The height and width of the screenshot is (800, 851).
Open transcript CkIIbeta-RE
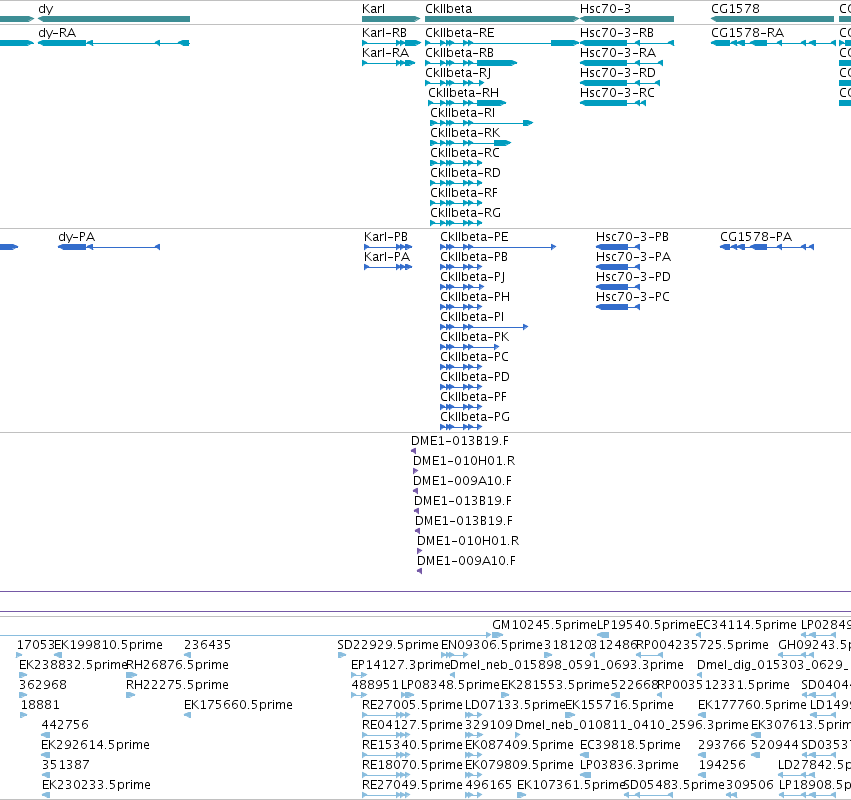460,33
